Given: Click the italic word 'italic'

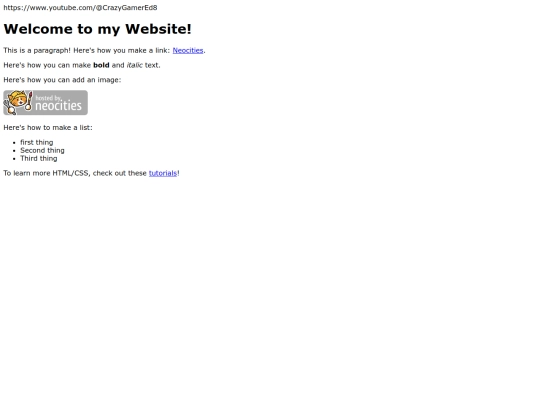Looking at the screenshot, I should point(135,65).
